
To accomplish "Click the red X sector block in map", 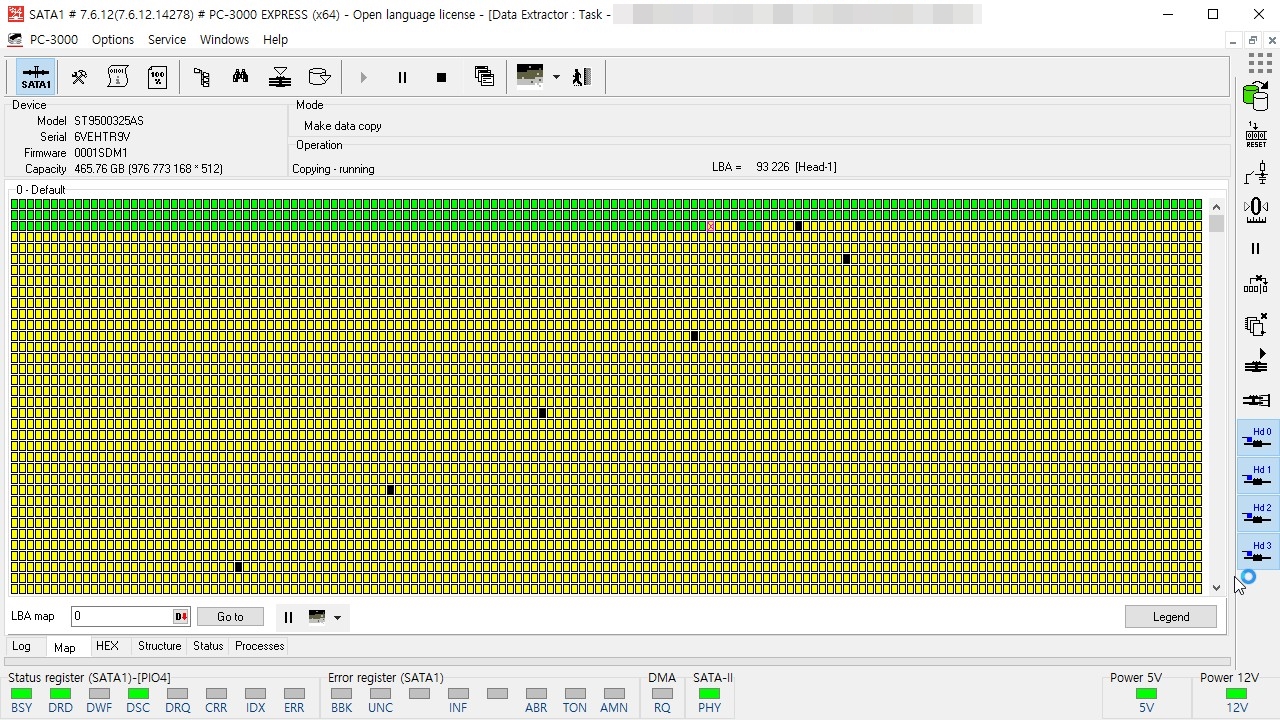I will [711, 227].
